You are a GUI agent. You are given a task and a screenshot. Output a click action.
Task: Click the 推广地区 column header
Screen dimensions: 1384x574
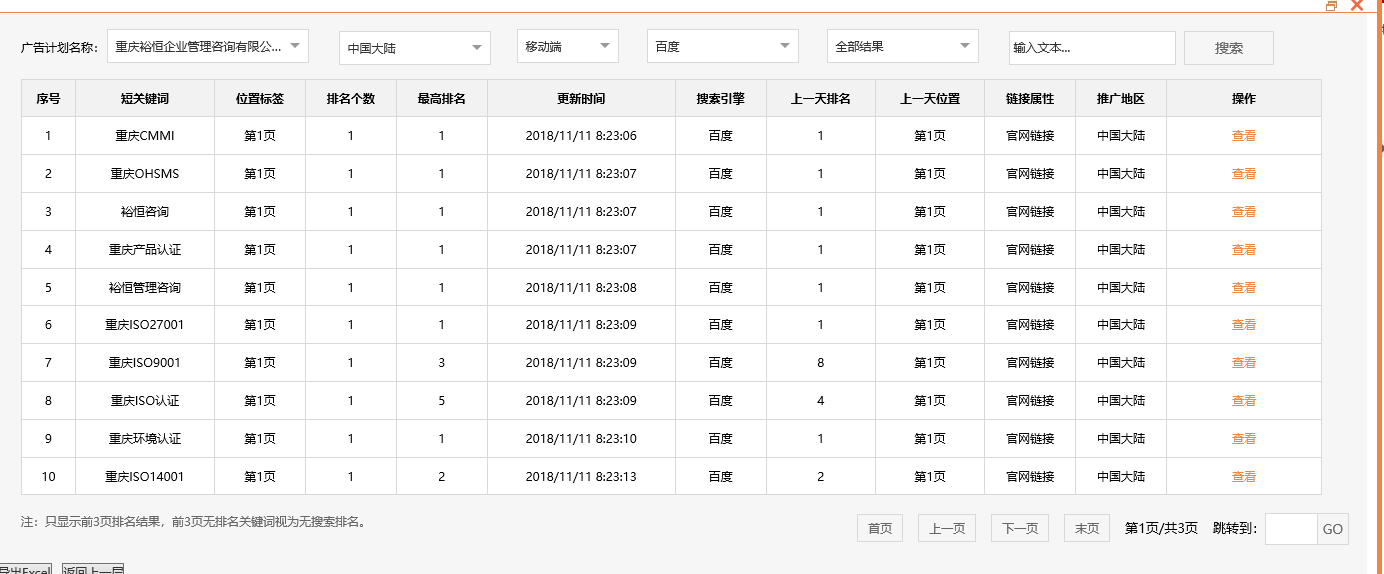pos(1121,99)
